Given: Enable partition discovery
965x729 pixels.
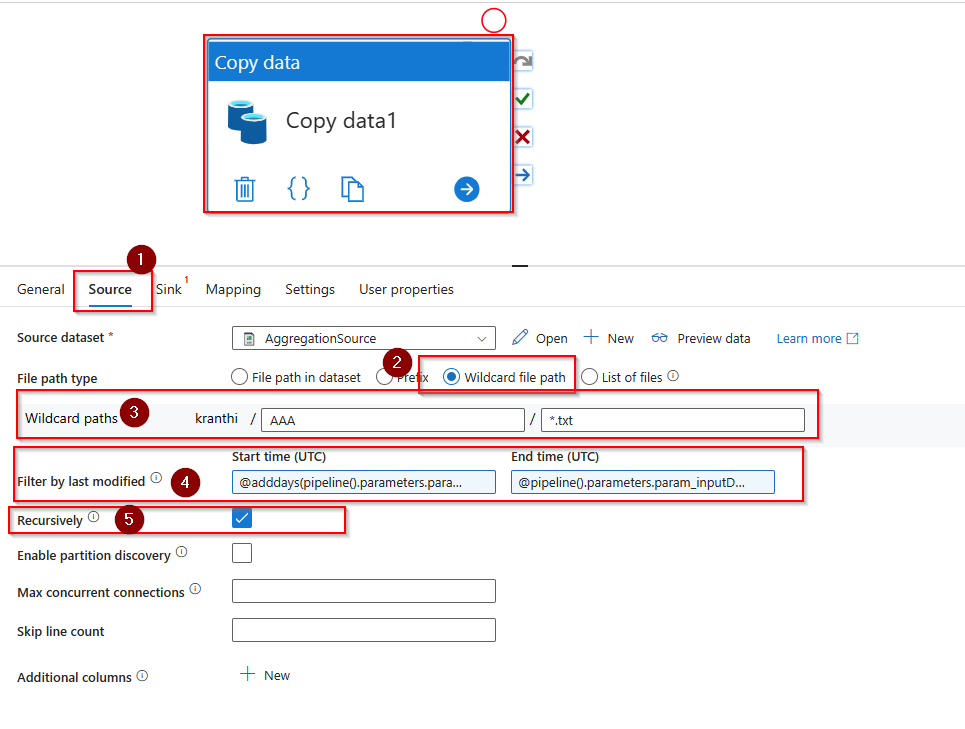Looking at the screenshot, I should tap(240, 555).
